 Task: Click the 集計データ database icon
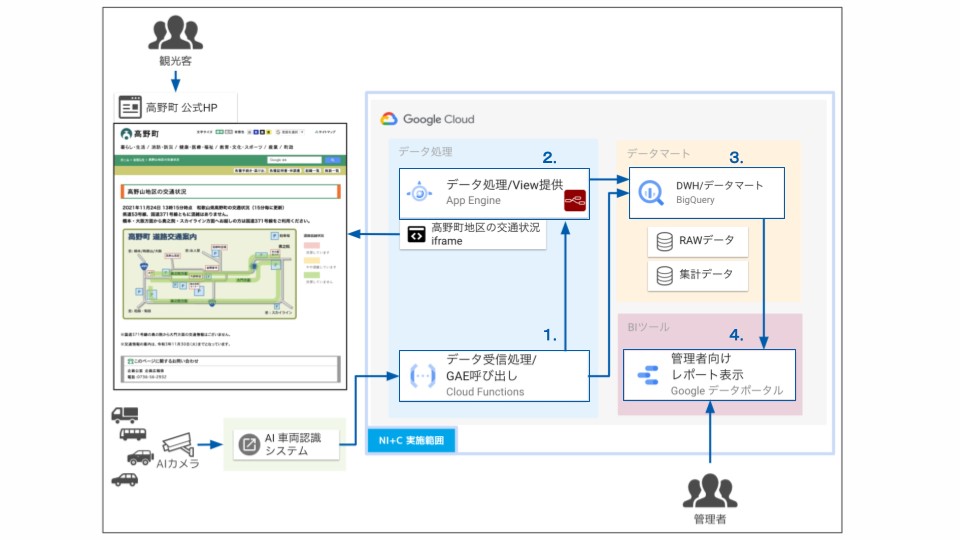point(664,276)
